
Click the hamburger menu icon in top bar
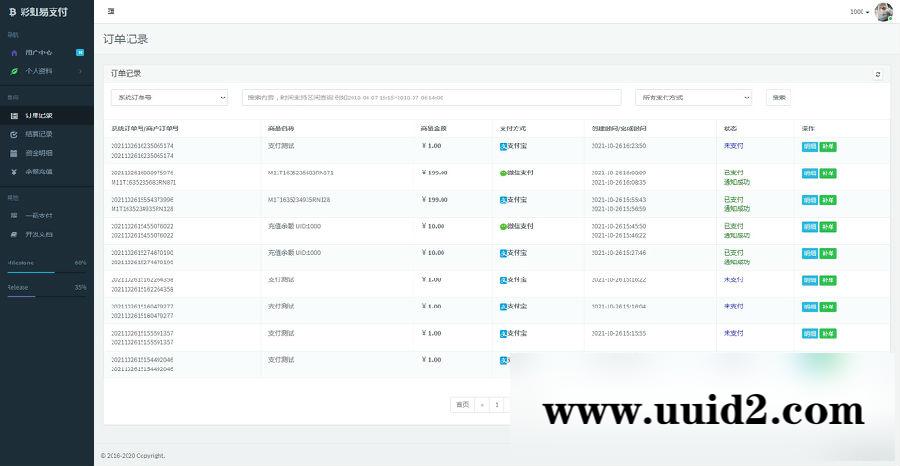click(x=110, y=11)
